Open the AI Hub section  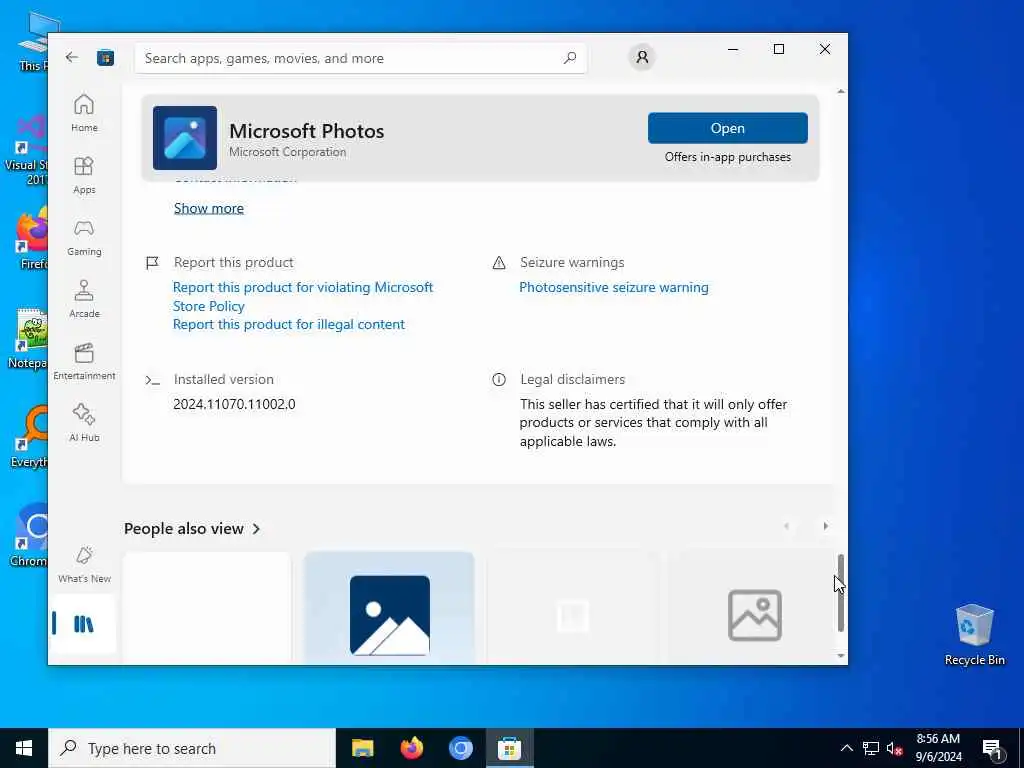pos(84,423)
